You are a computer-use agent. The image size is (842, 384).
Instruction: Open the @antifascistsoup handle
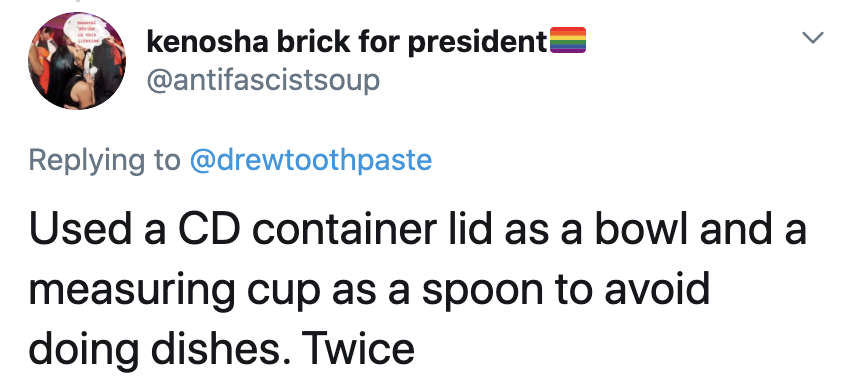263,81
